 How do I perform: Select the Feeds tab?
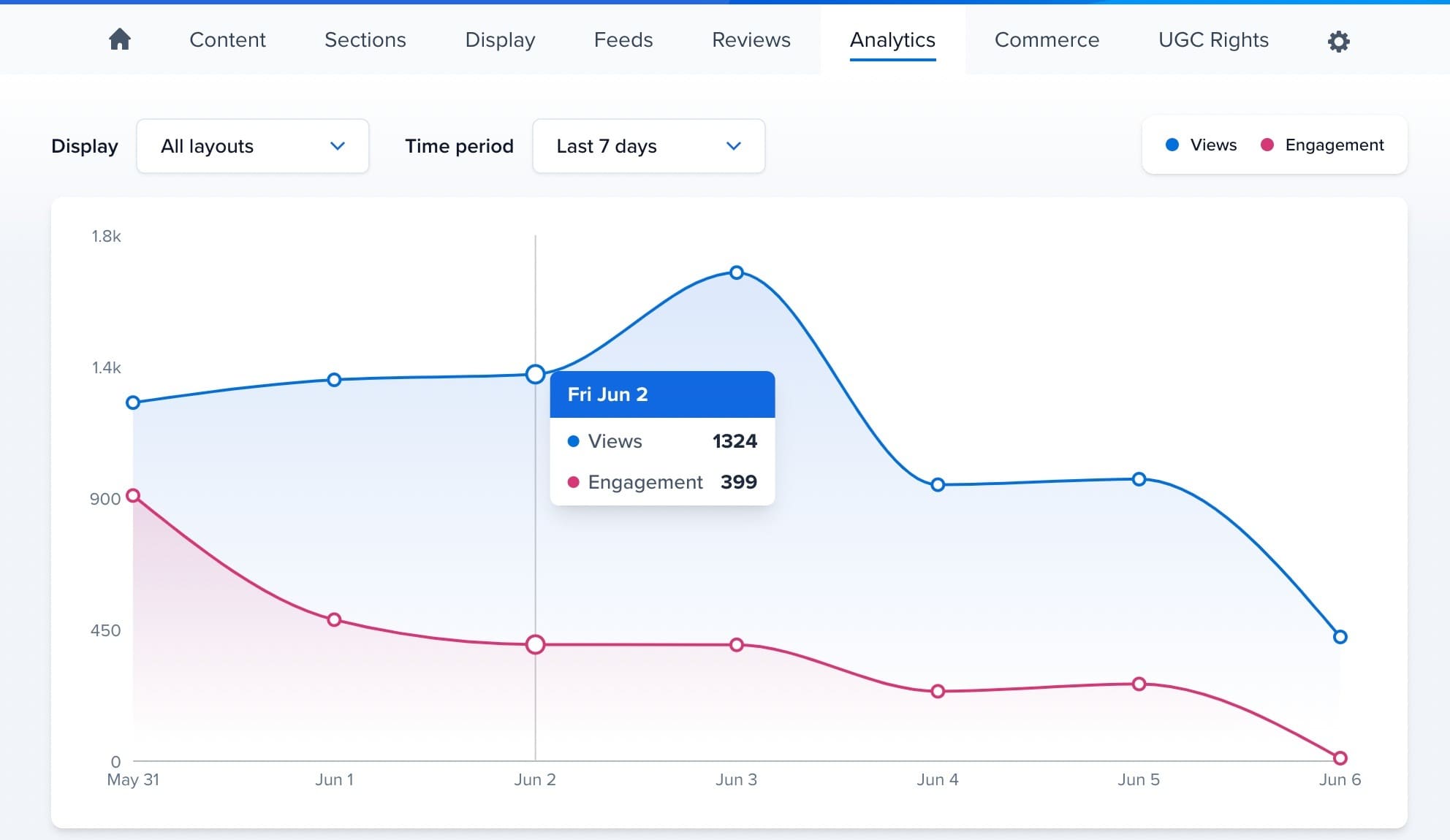pos(623,39)
